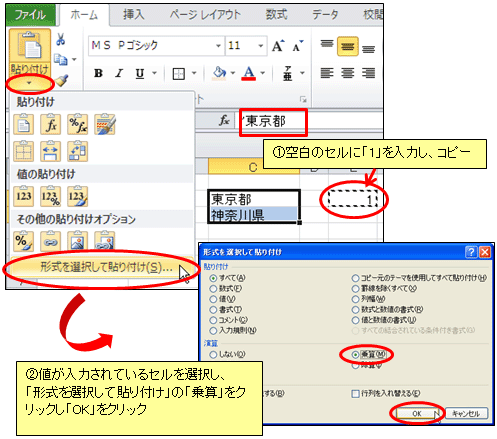Switch to the 数式 tab
This screenshot has width=497, height=439.
(276, 15)
